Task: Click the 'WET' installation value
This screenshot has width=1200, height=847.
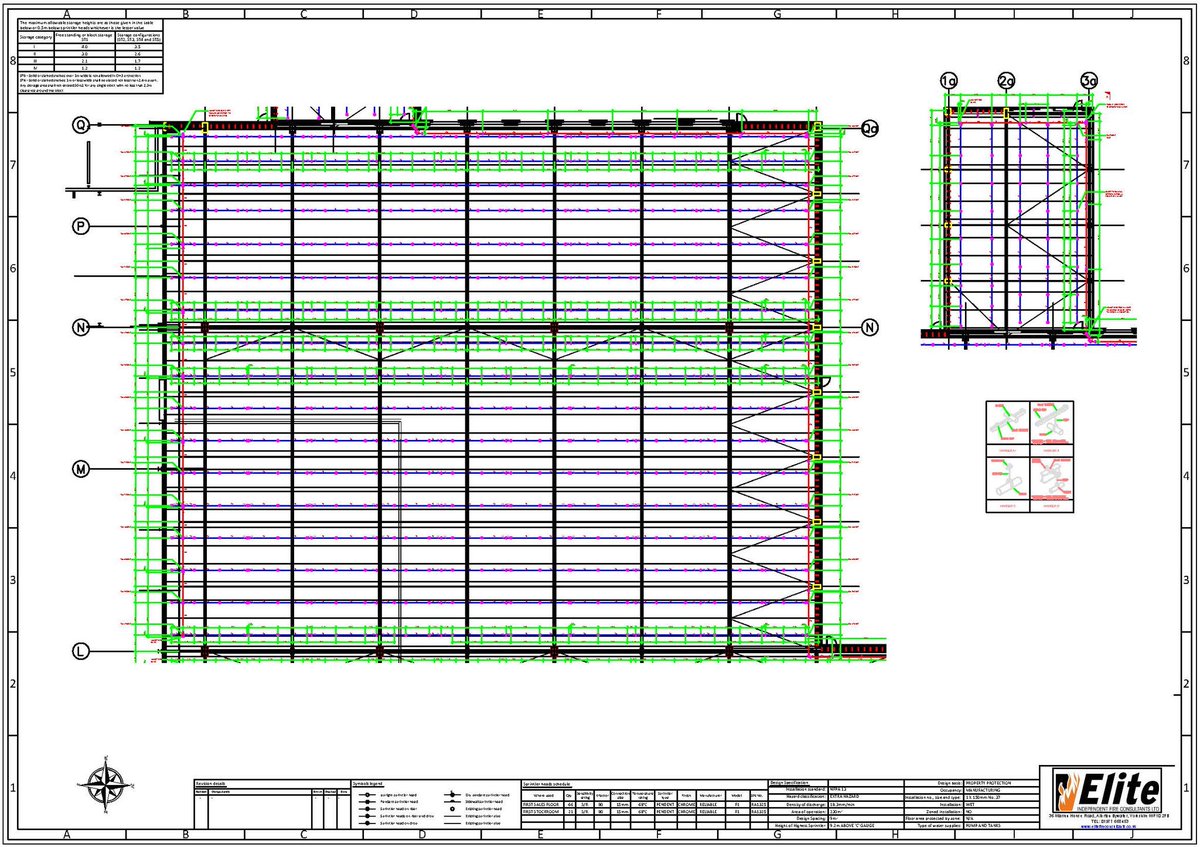Action: pyautogui.click(x=969, y=804)
